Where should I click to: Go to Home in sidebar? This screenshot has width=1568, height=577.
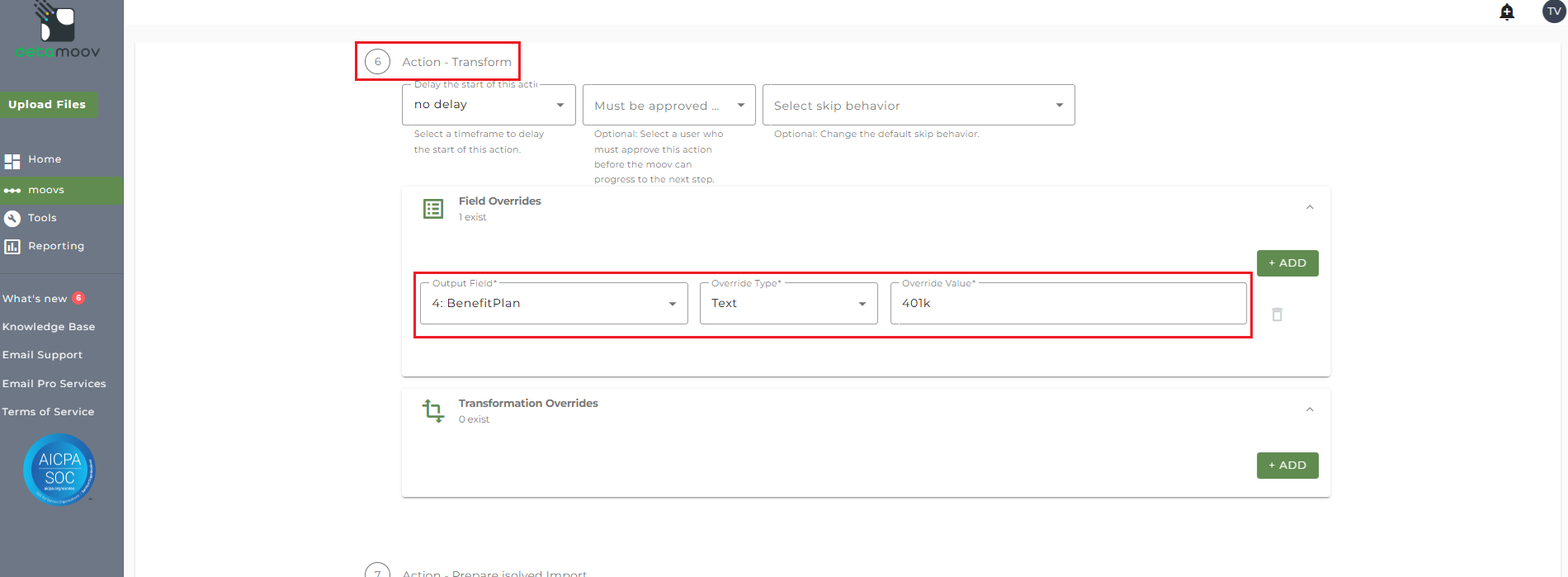45,159
